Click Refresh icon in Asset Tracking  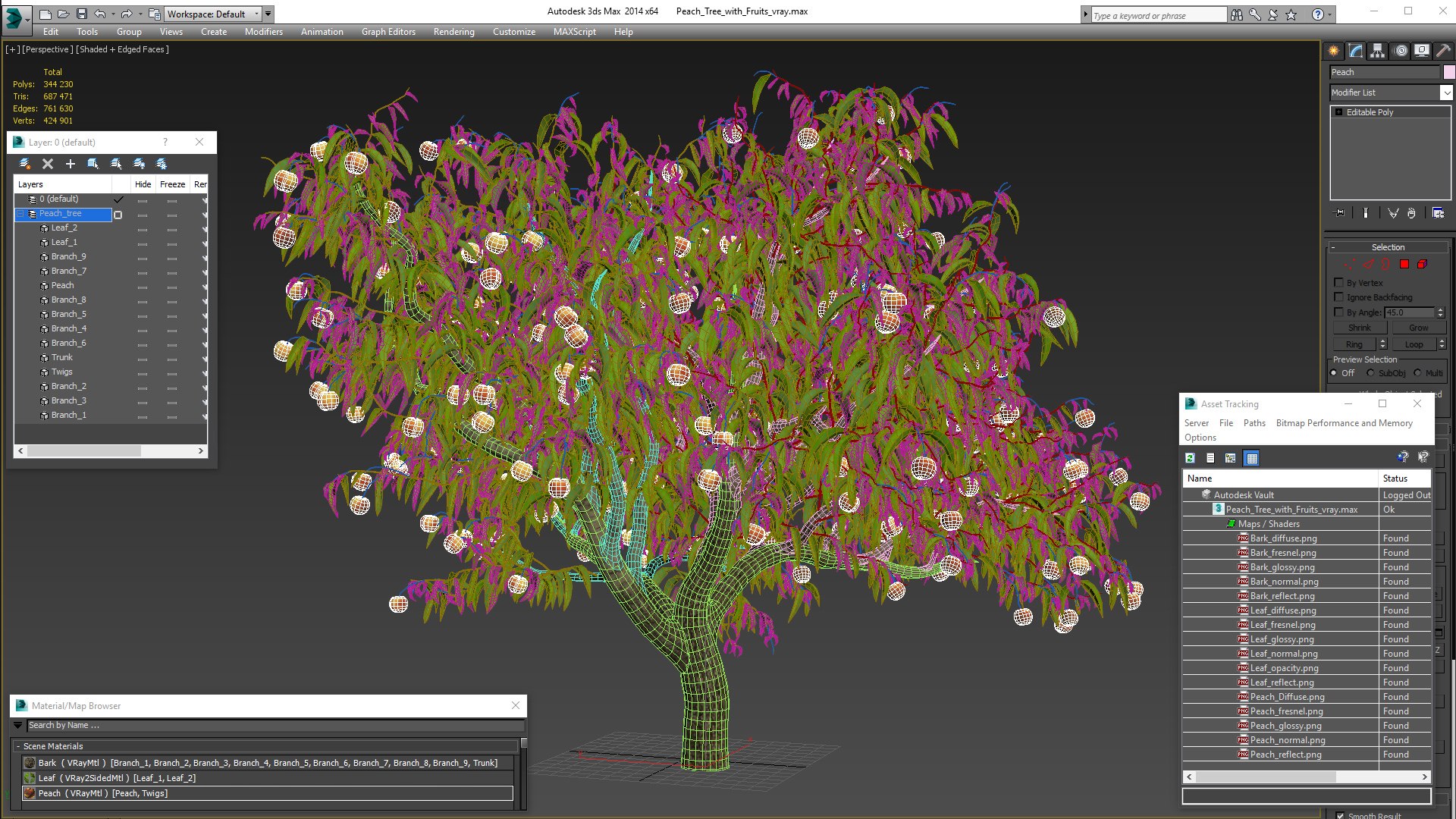pos(1191,458)
